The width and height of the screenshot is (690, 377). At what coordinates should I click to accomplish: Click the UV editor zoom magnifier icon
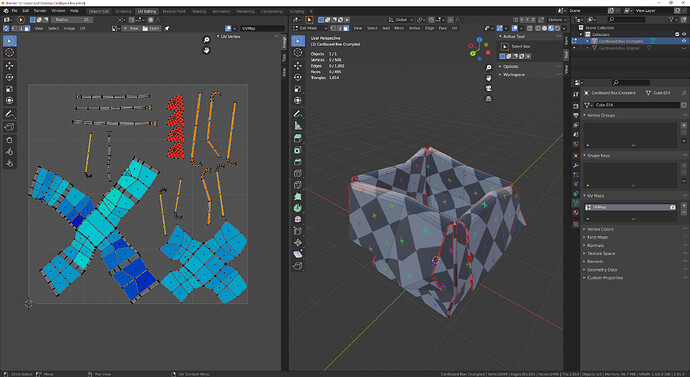point(206,40)
